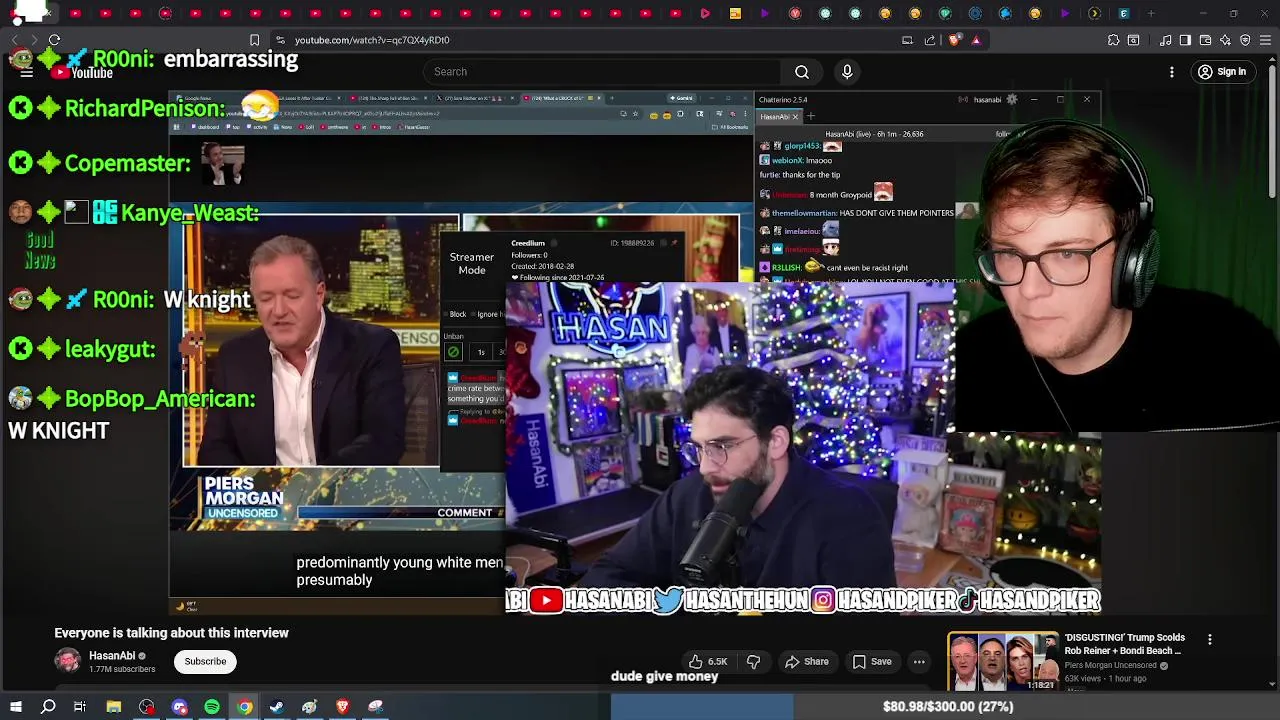Click the share page icon in address bar

pos(930,40)
